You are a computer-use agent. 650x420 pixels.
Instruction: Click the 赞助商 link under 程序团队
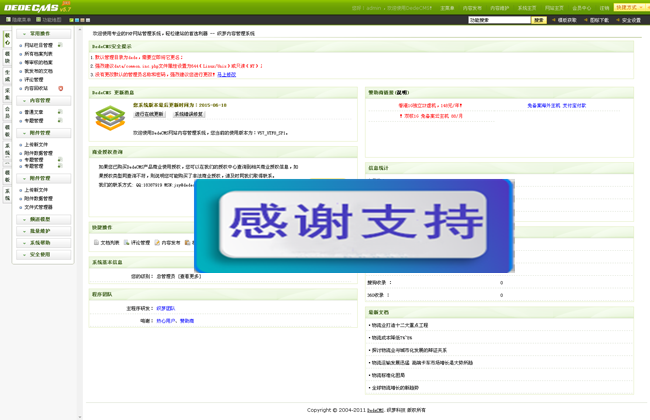click(187, 321)
